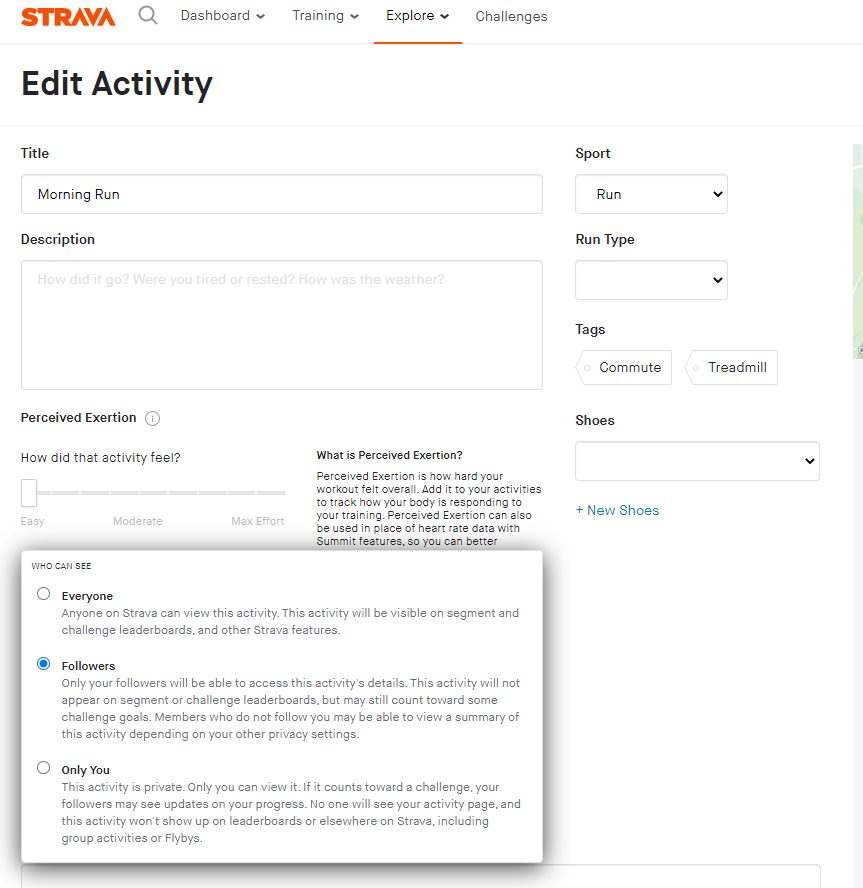Set the exertion slider toward Easy

[28, 492]
